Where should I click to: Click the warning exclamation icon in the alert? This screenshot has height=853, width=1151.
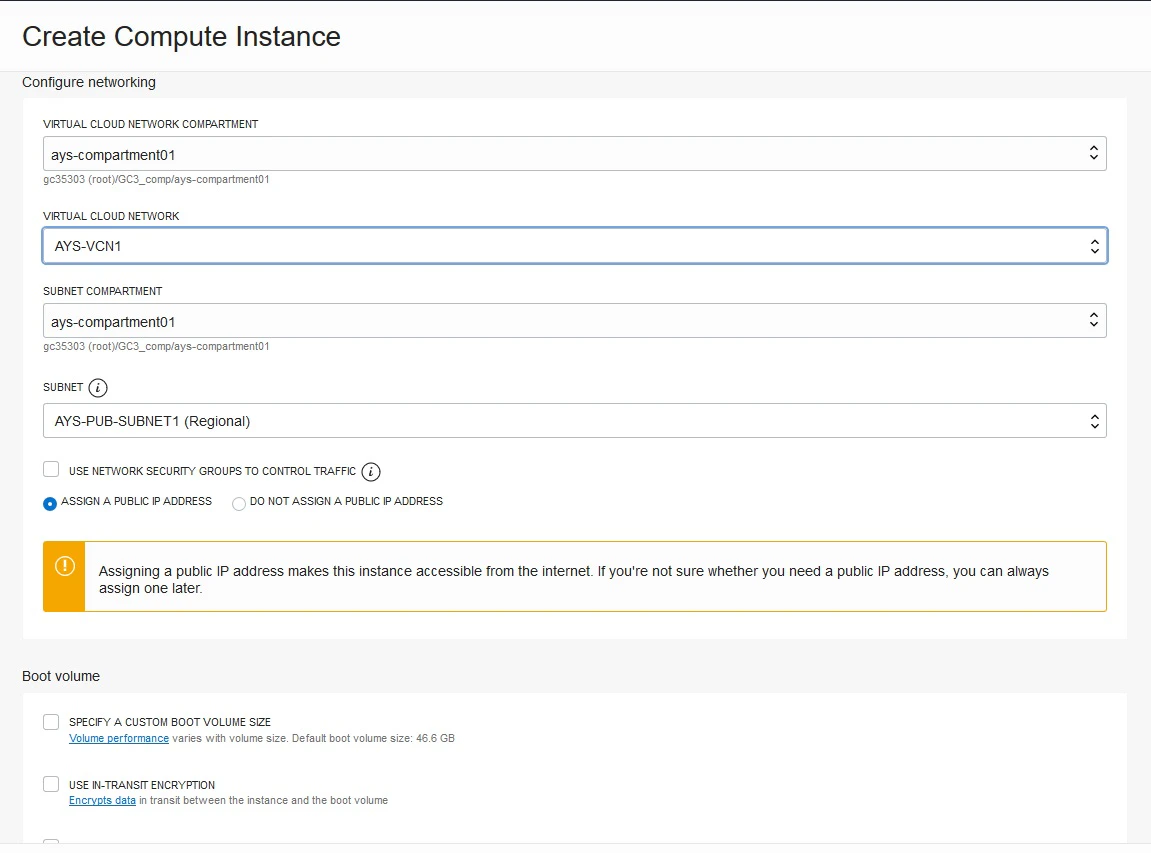coord(65,566)
